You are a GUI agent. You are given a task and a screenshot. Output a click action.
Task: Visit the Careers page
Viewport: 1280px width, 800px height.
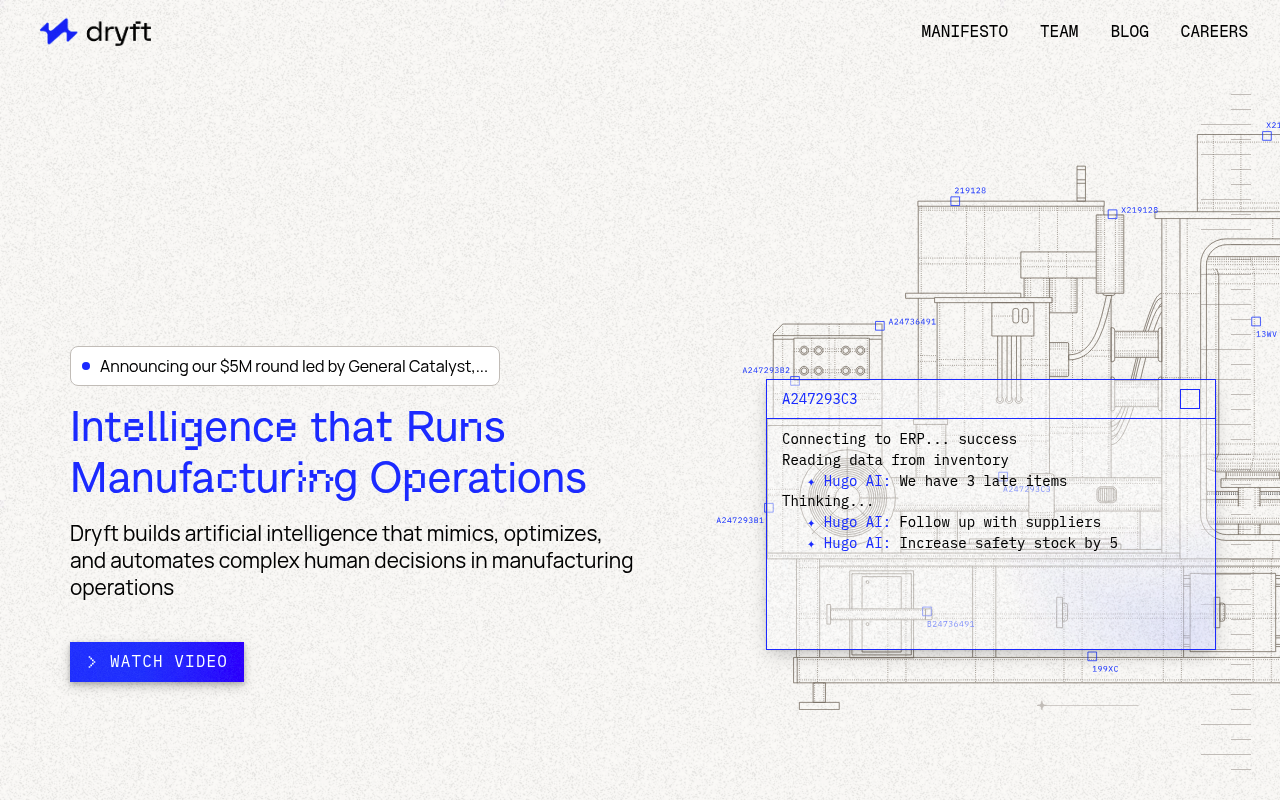[x=1214, y=31]
